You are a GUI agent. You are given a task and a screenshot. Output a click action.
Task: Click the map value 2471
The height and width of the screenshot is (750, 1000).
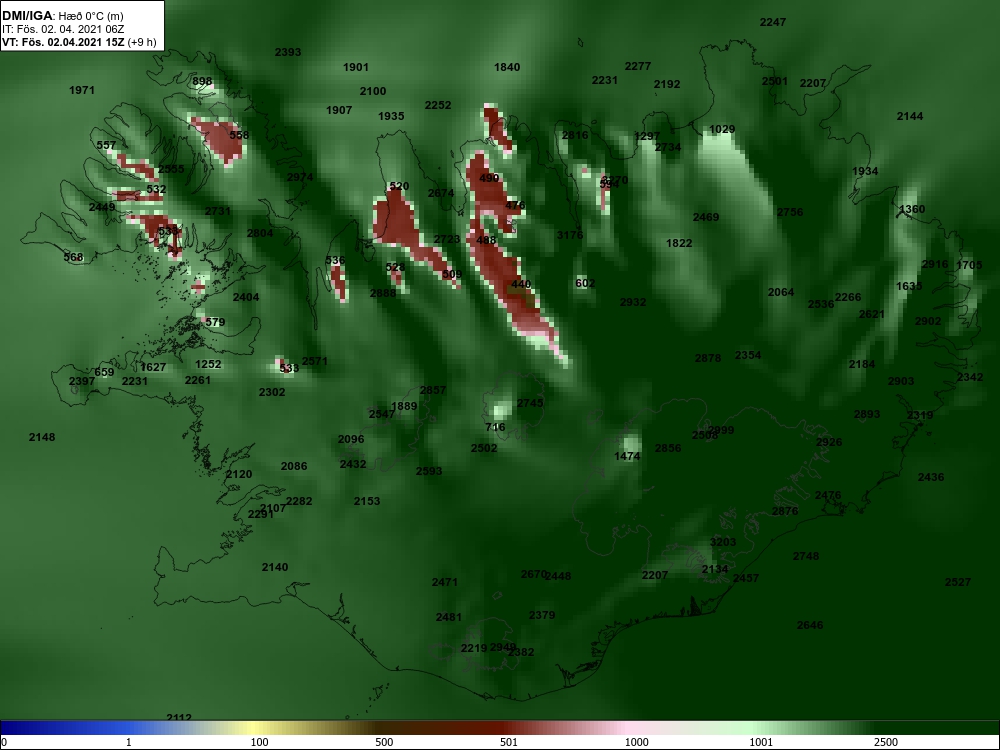(445, 582)
